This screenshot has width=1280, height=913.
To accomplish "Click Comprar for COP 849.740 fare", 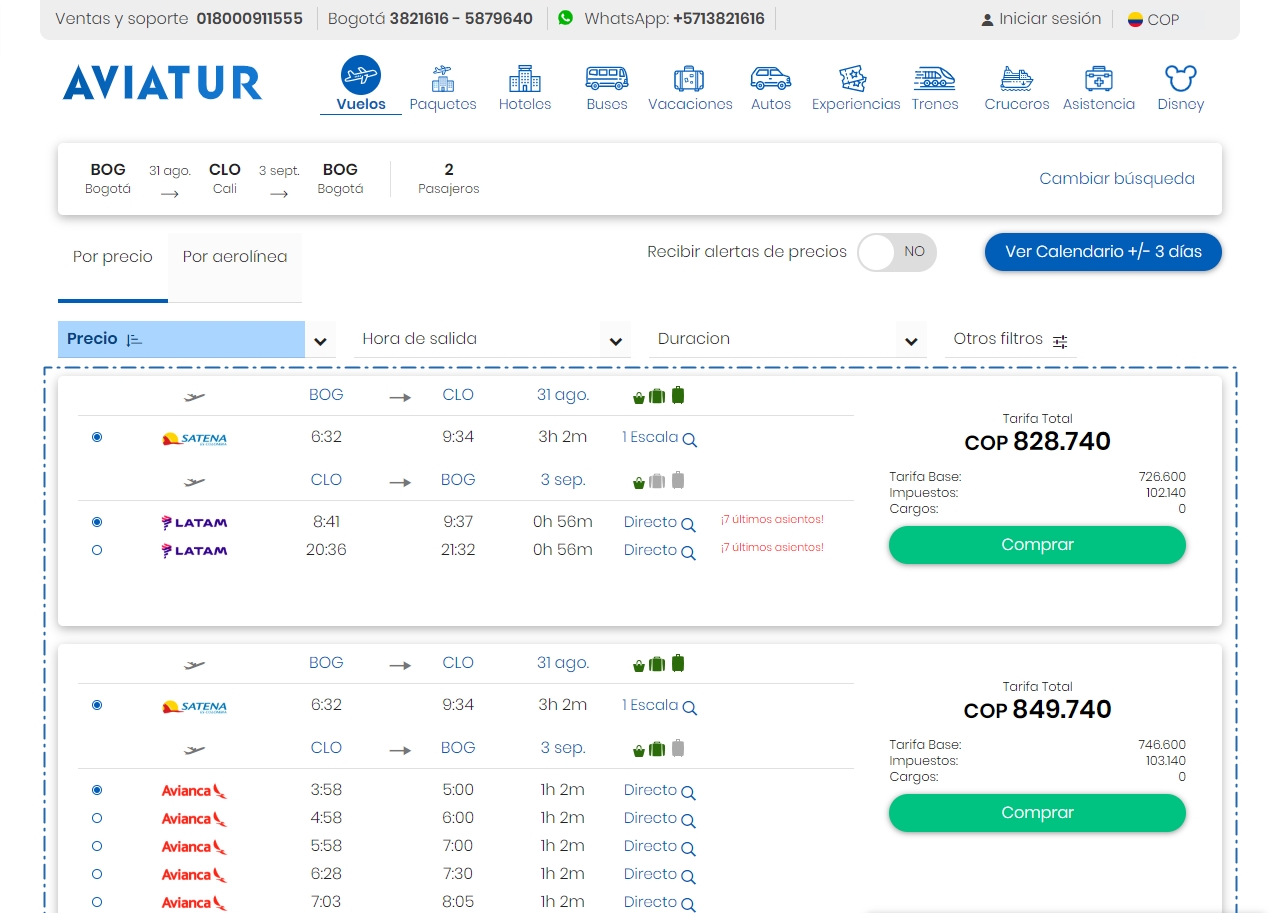I will click(x=1037, y=813).
